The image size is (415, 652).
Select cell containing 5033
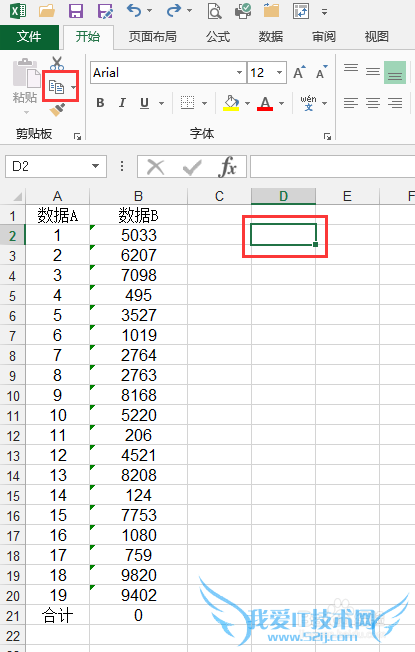pyautogui.click(x=138, y=235)
